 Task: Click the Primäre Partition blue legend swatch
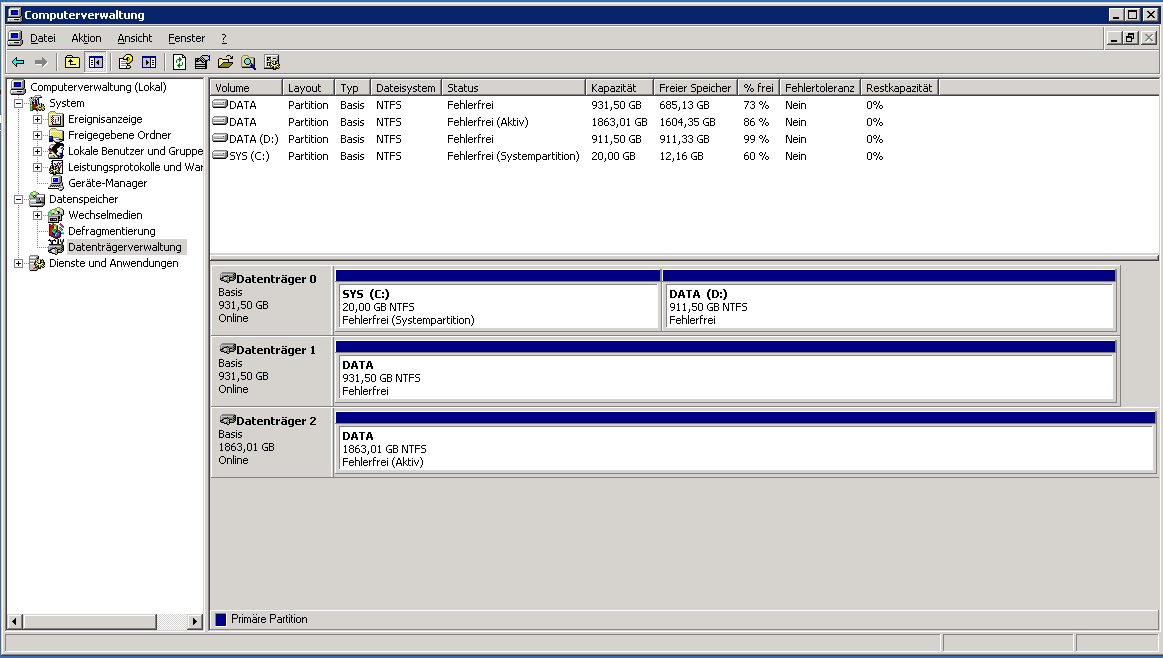pos(220,619)
